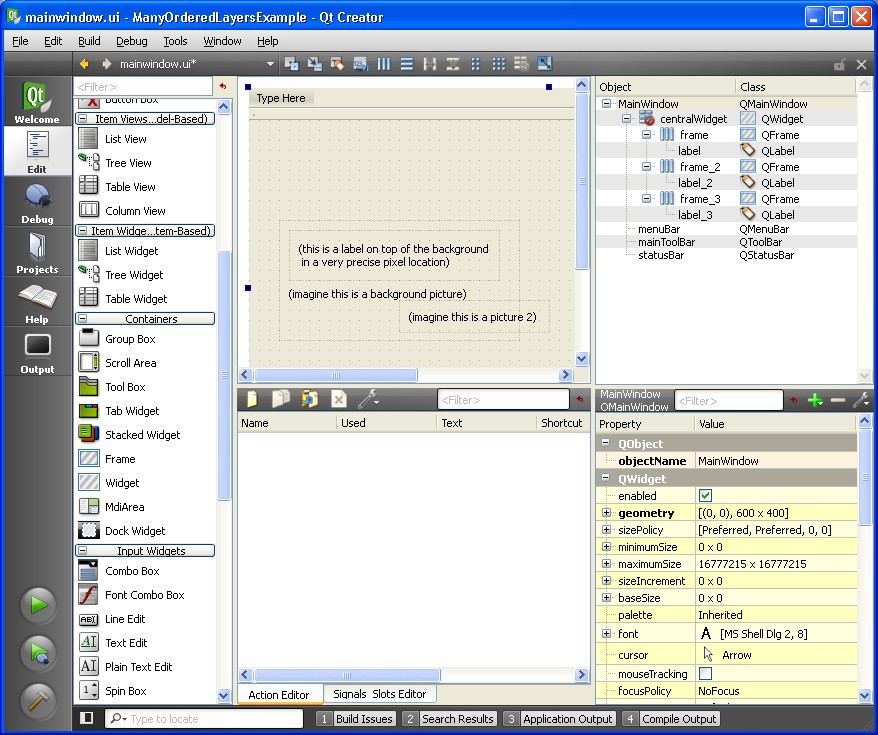
Task: Apply horizontal layout from the toolbar
Action: [x=384, y=64]
